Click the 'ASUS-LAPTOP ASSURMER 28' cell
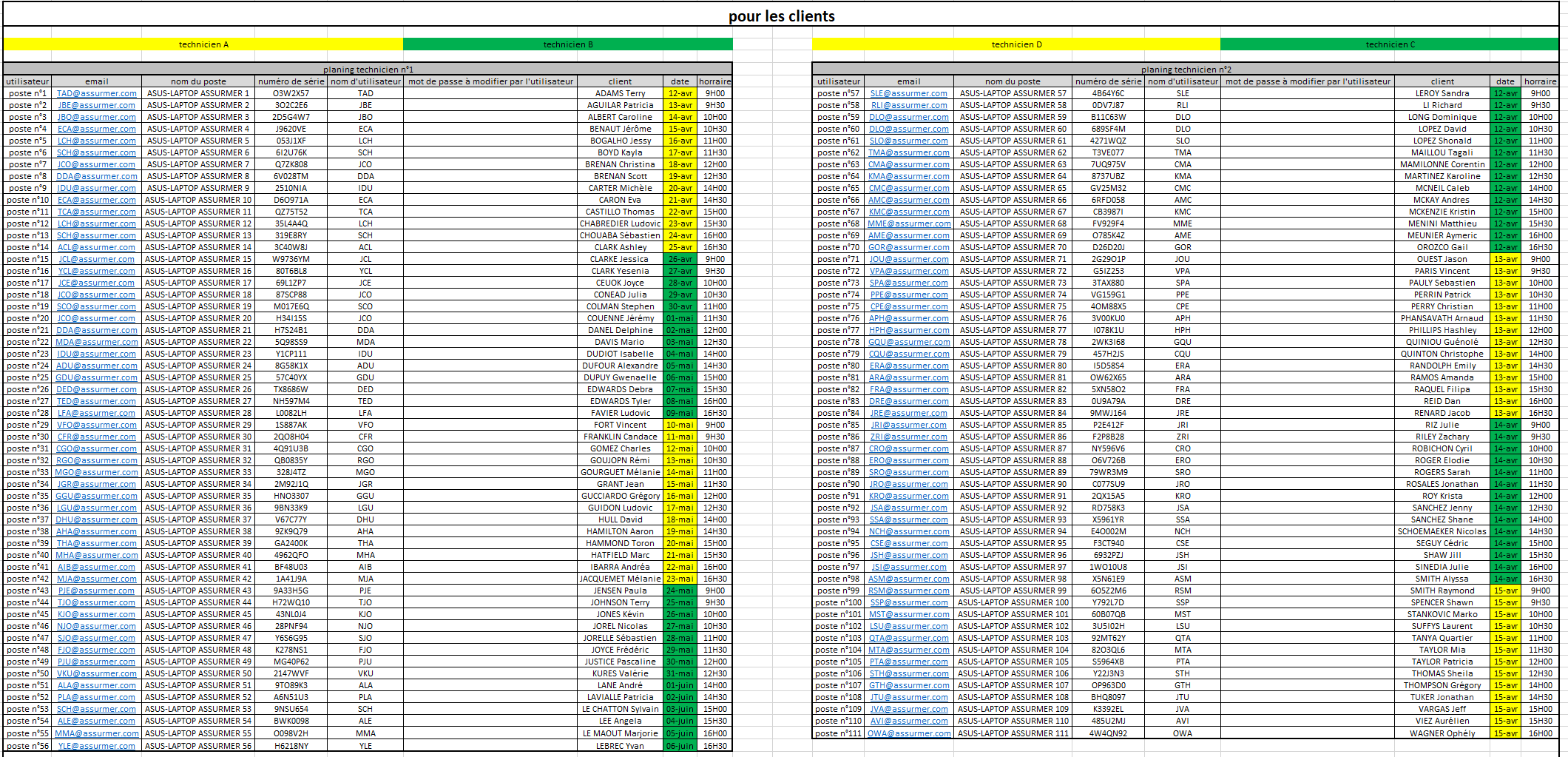The width and height of the screenshot is (1568, 757). (x=198, y=413)
